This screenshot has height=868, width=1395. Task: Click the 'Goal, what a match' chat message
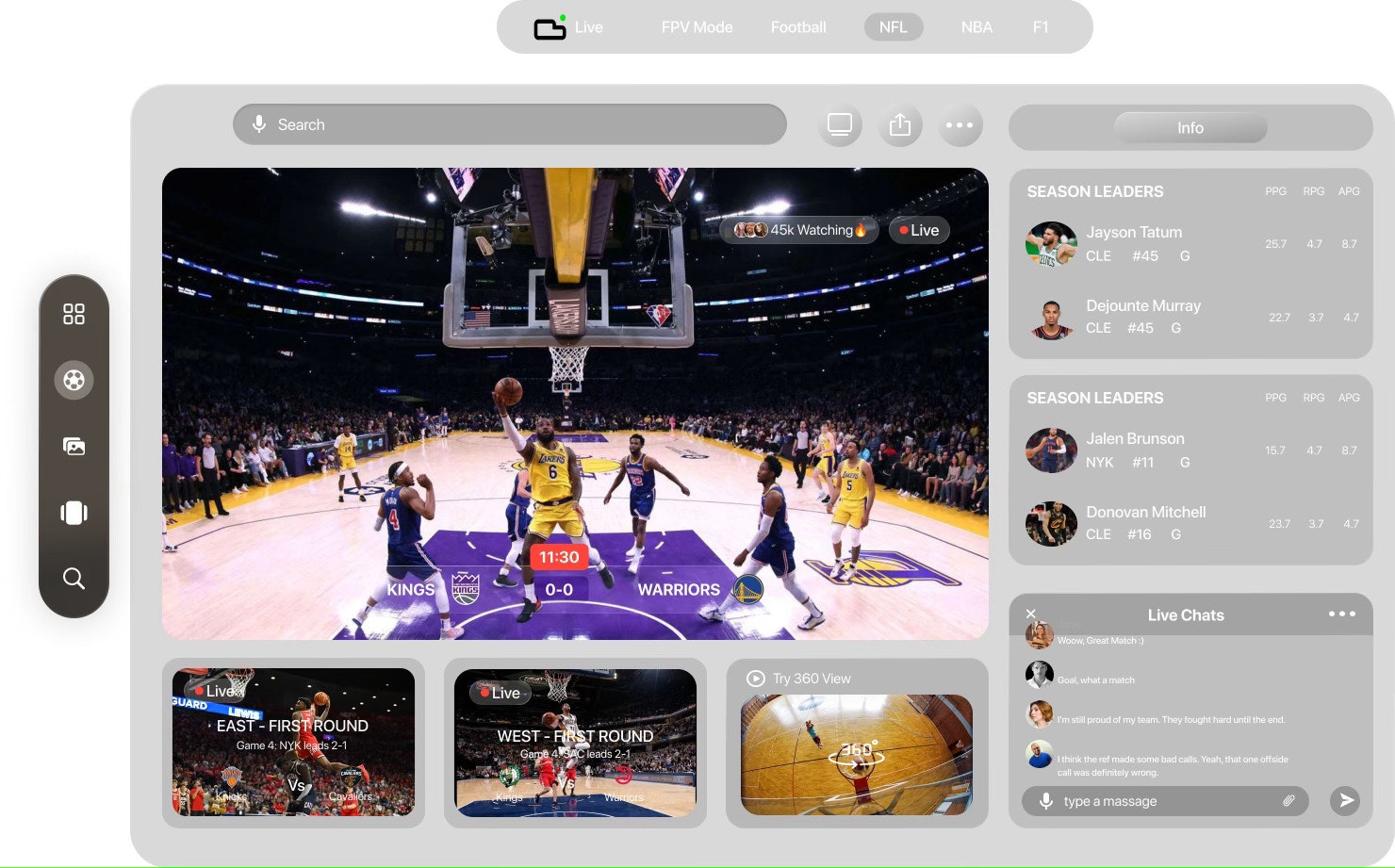[1095, 680]
